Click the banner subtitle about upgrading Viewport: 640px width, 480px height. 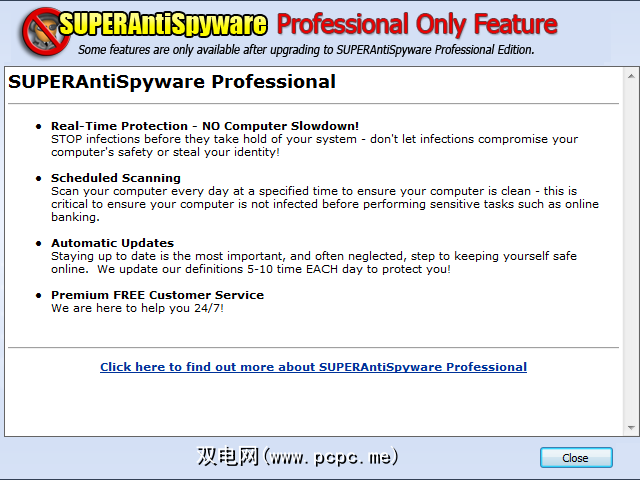pos(306,50)
